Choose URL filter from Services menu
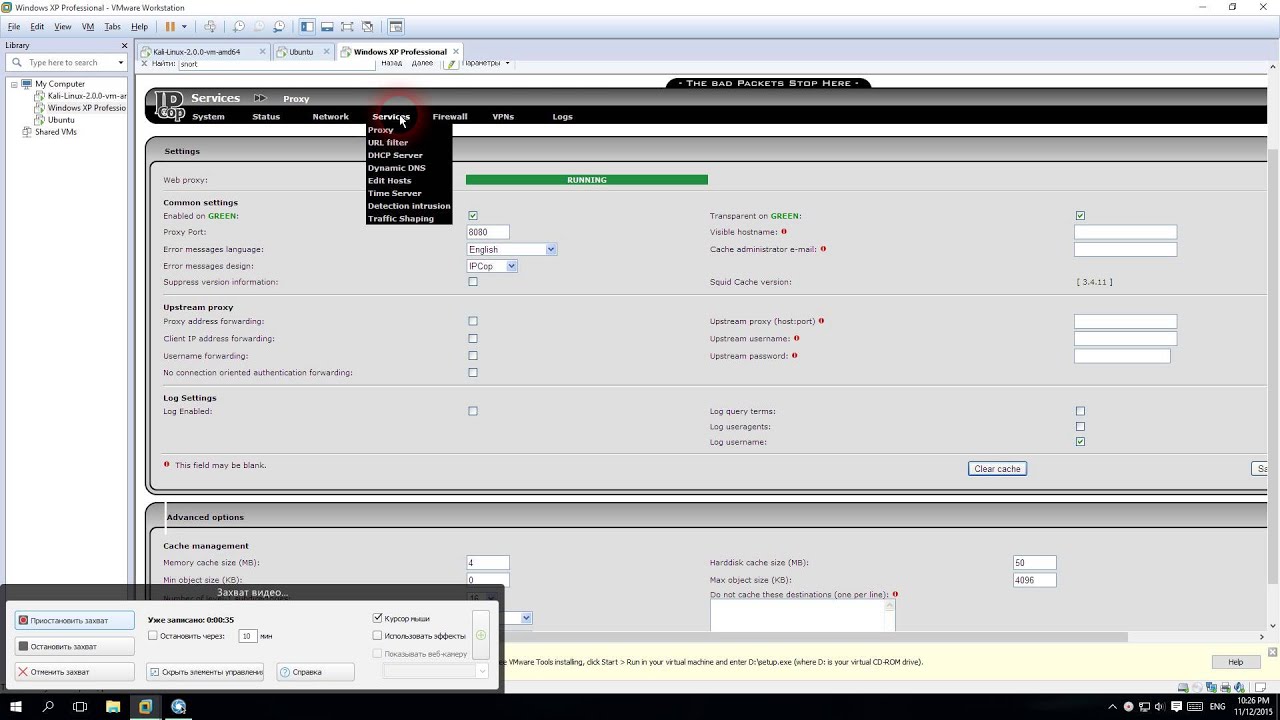The height and width of the screenshot is (720, 1280). [388, 143]
